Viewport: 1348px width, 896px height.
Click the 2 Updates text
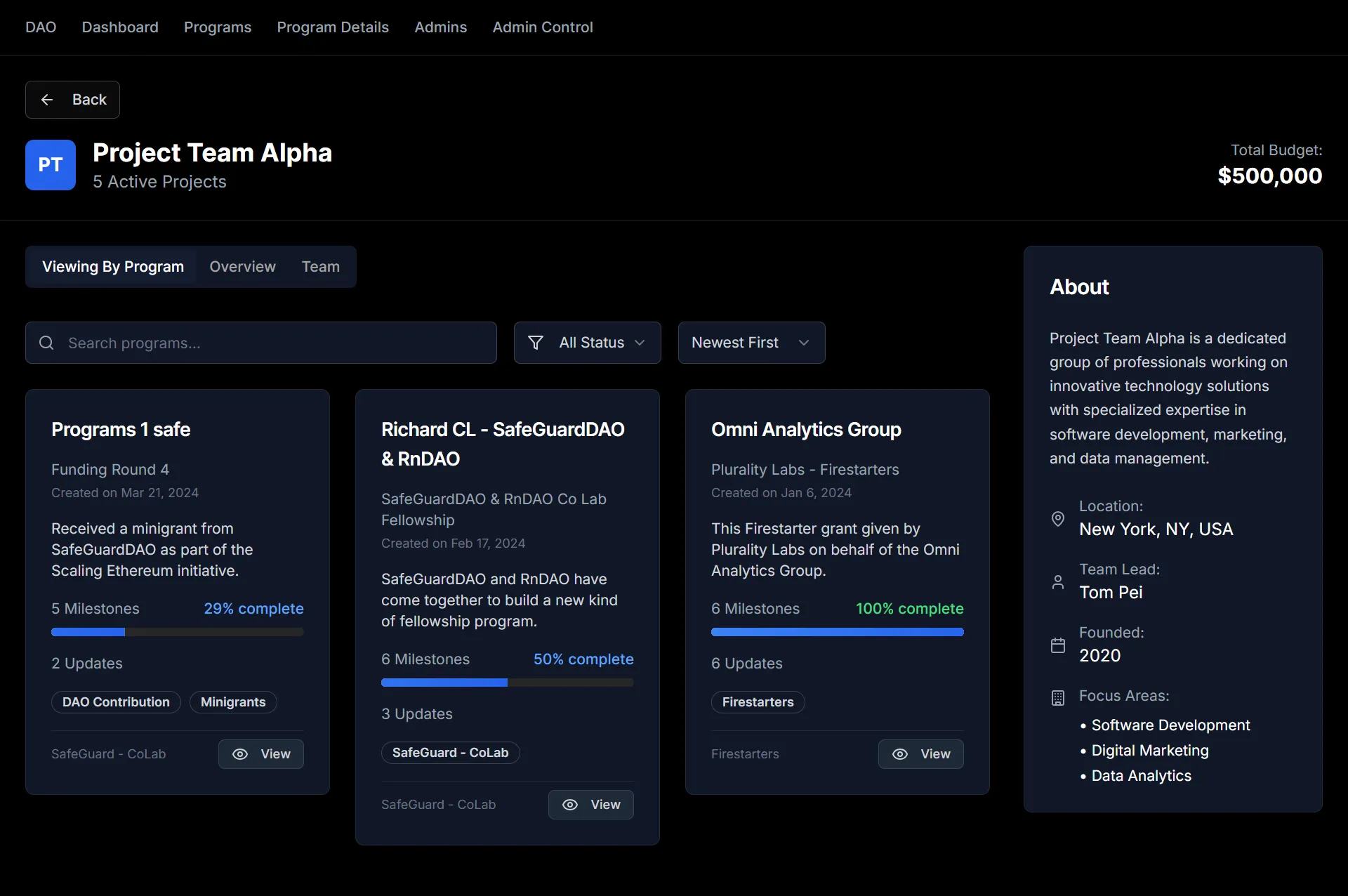tap(87, 664)
